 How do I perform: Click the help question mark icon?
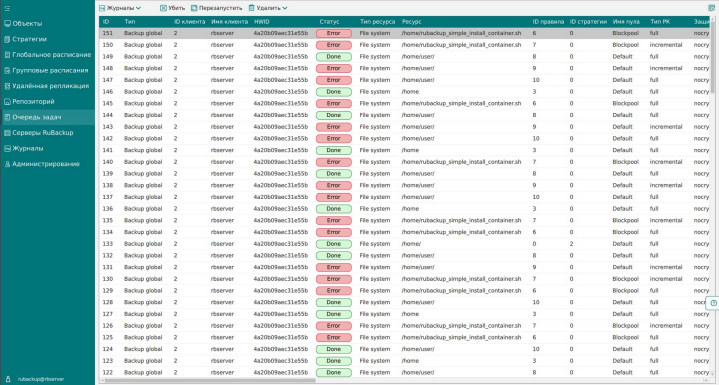click(x=713, y=303)
